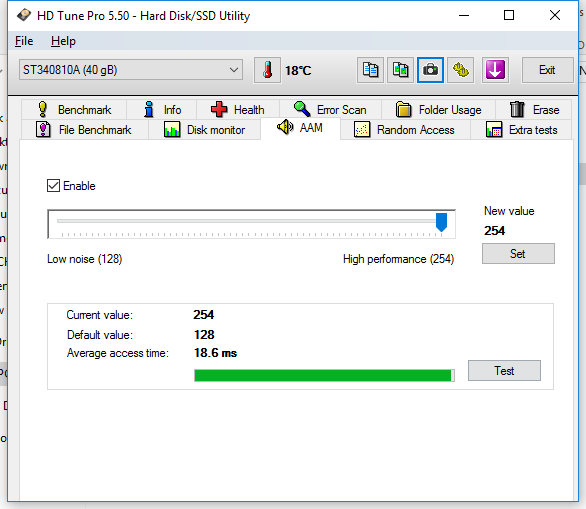Click the Current value 254 reading
Screen dimensions: 586x509
(x=204, y=315)
